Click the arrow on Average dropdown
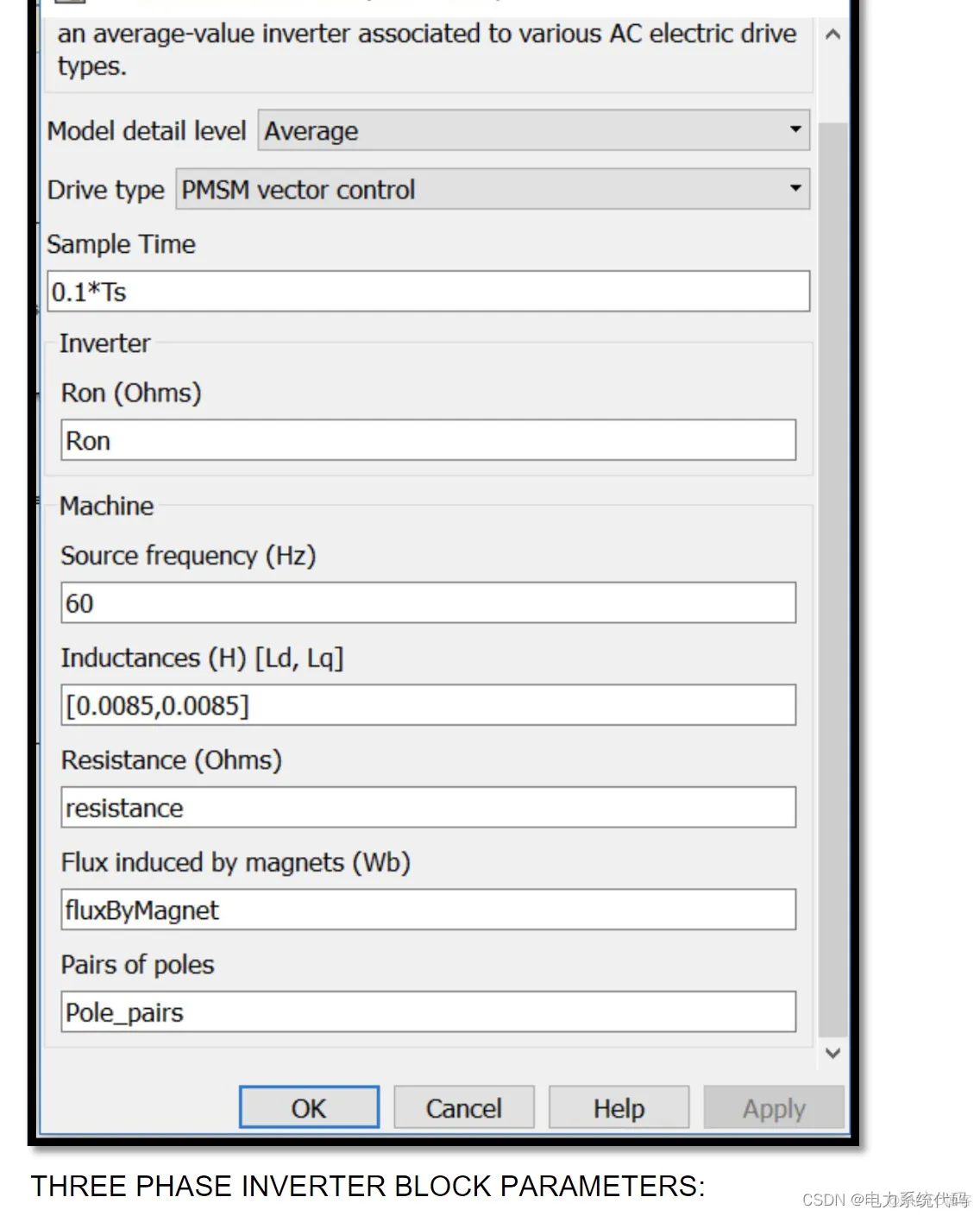The image size is (980, 1216). (x=795, y=129)
